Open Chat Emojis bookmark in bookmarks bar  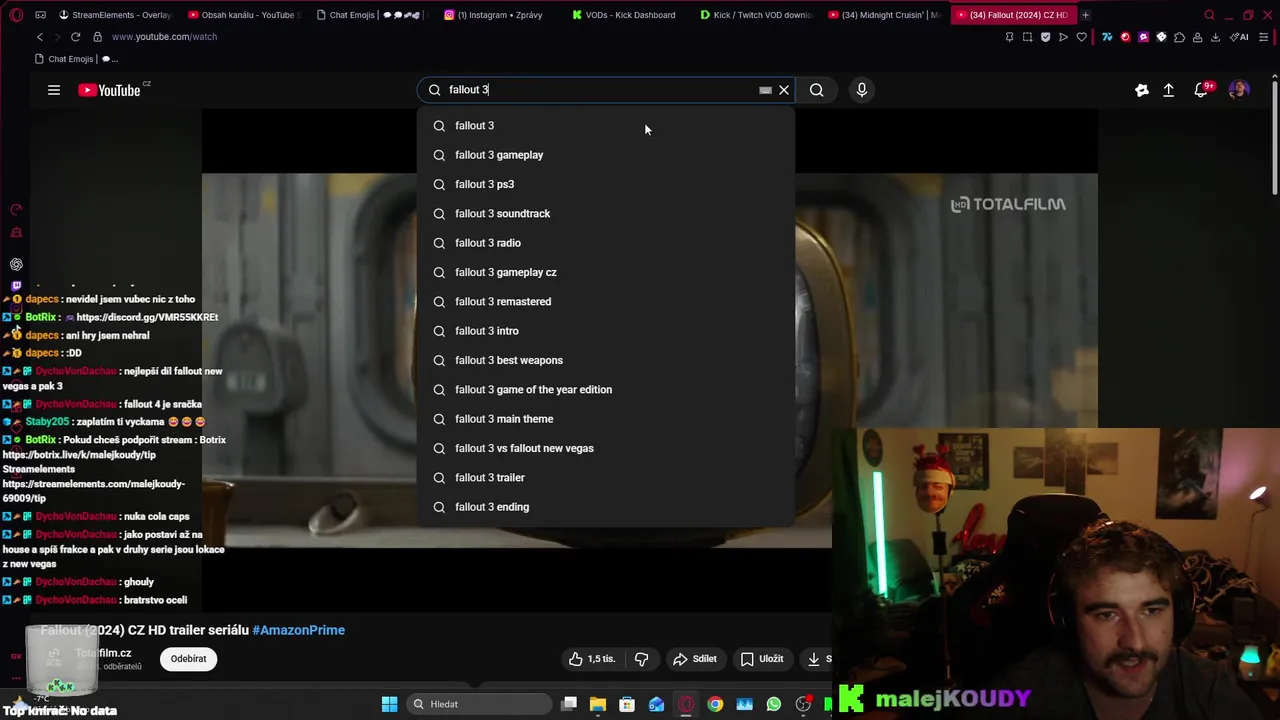(76, 59)
